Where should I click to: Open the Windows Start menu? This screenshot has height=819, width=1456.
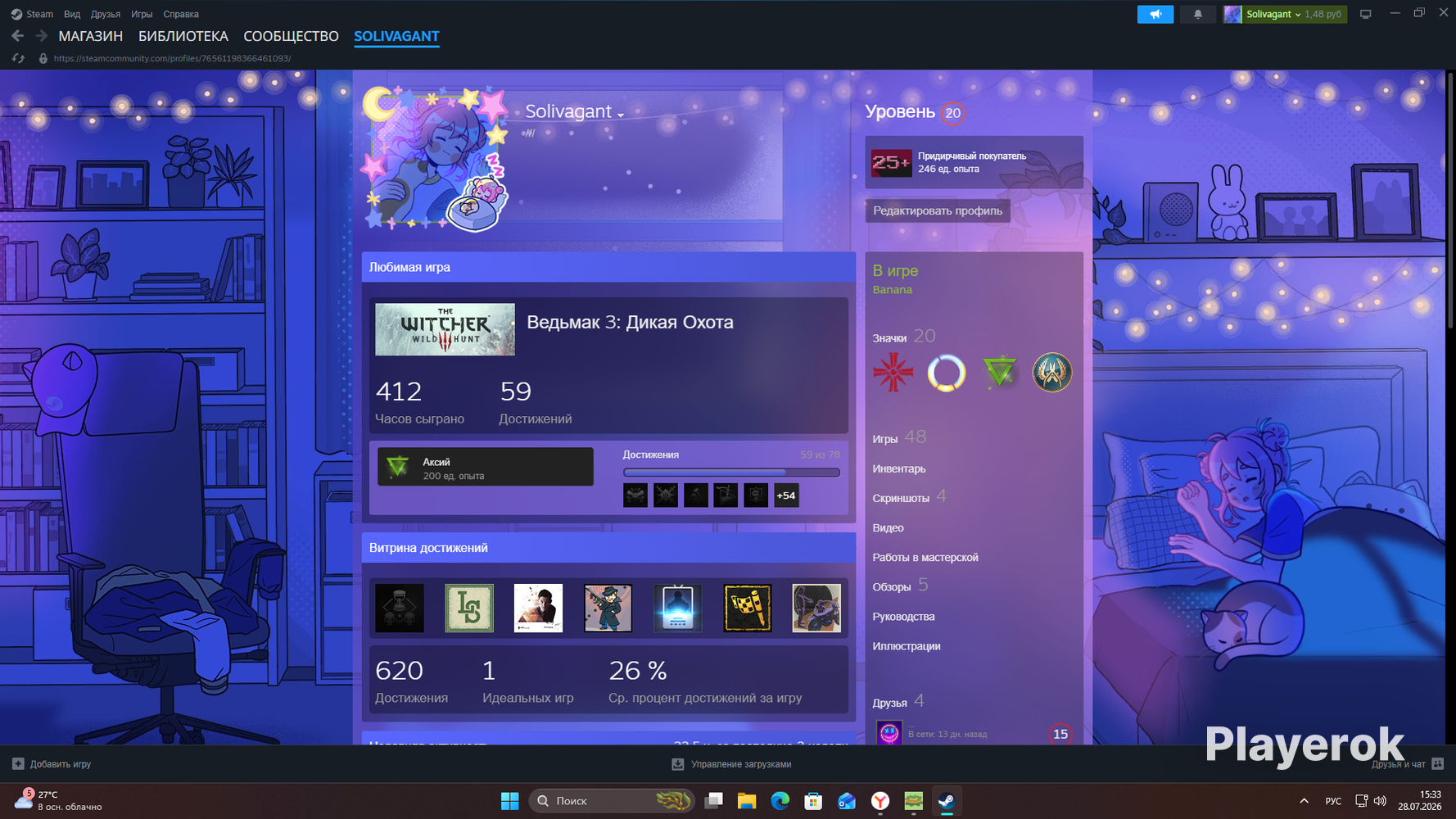[509, 801]
